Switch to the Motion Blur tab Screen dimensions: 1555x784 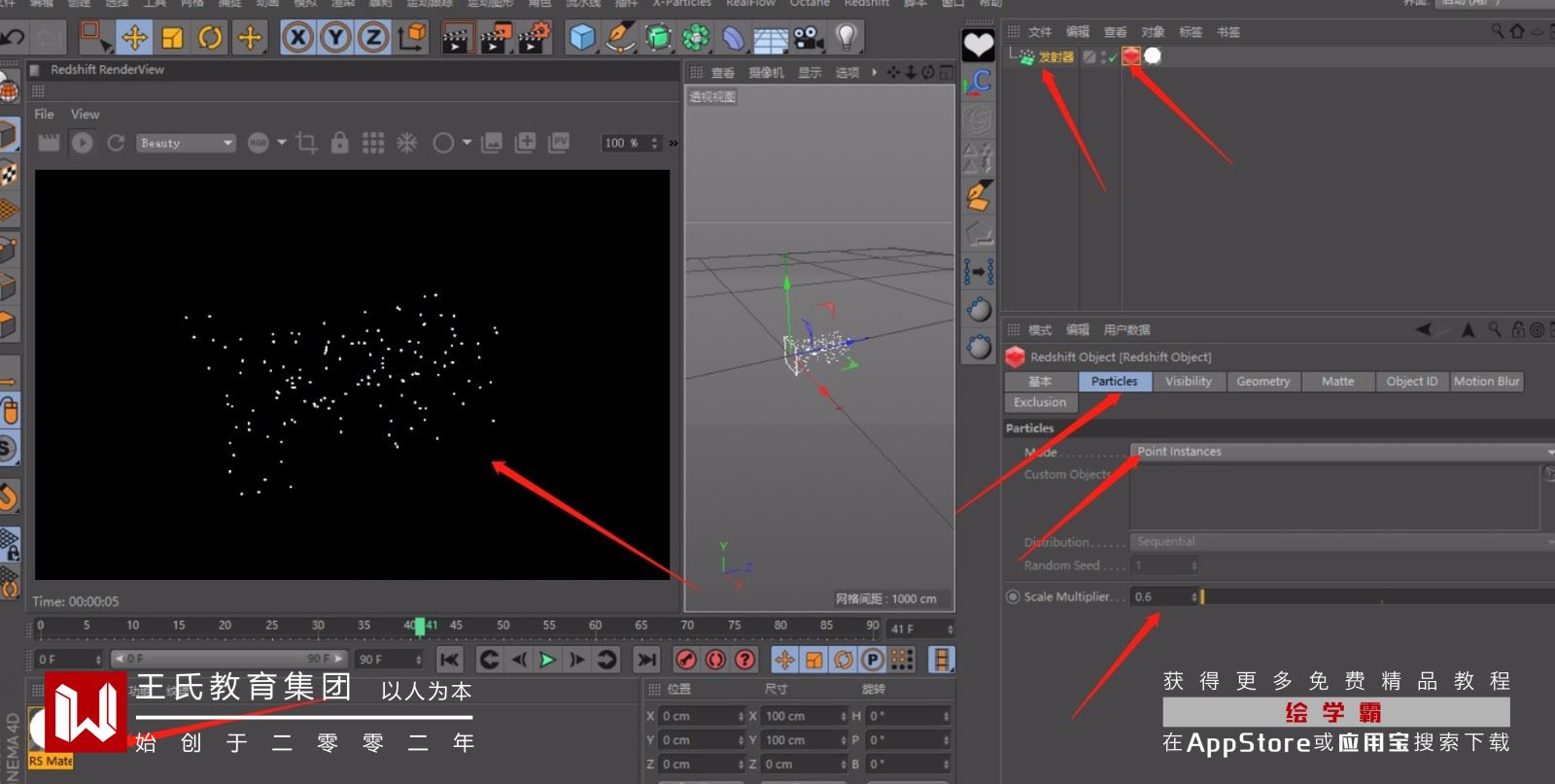[1487, 382]
